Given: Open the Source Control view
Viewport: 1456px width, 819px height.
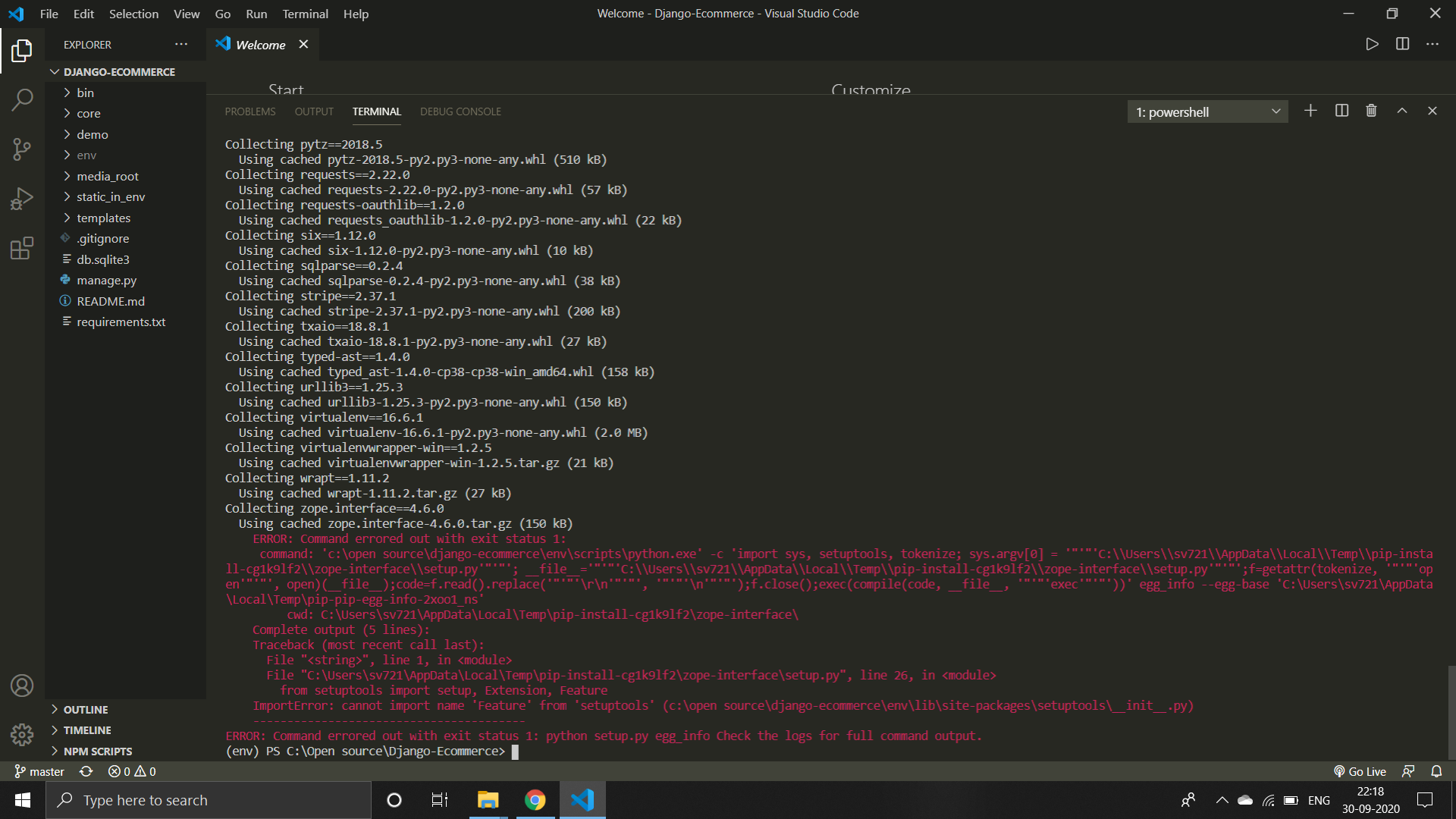Looking at the screenshot, I should pyautogui.click(x=22, y=149).
